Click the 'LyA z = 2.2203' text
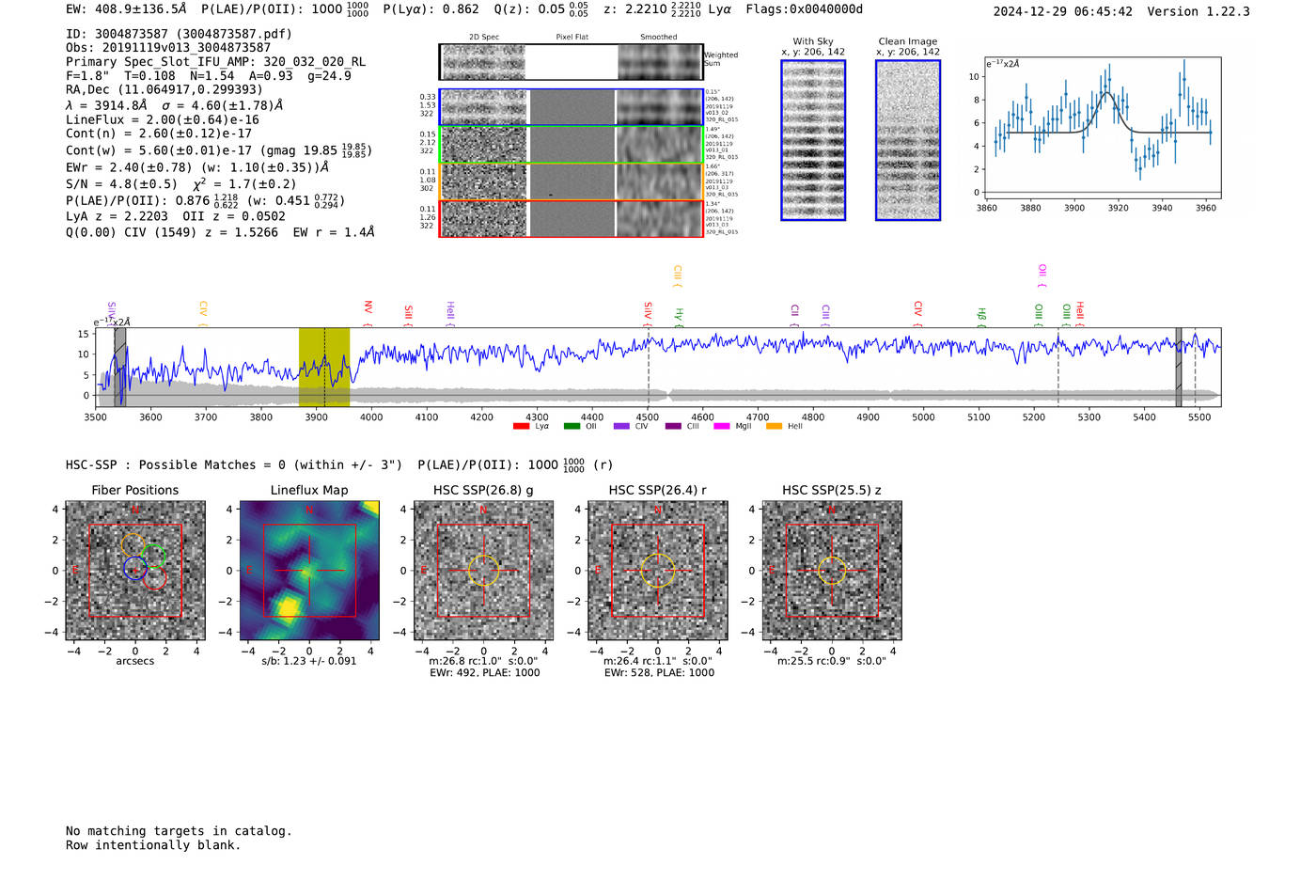 pos(117,216)
